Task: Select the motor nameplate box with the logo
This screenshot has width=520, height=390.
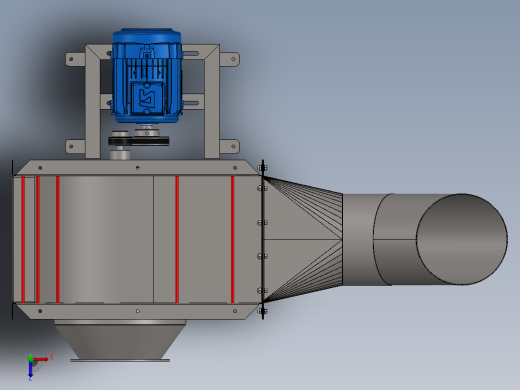Action: click(x=148, y=97)
